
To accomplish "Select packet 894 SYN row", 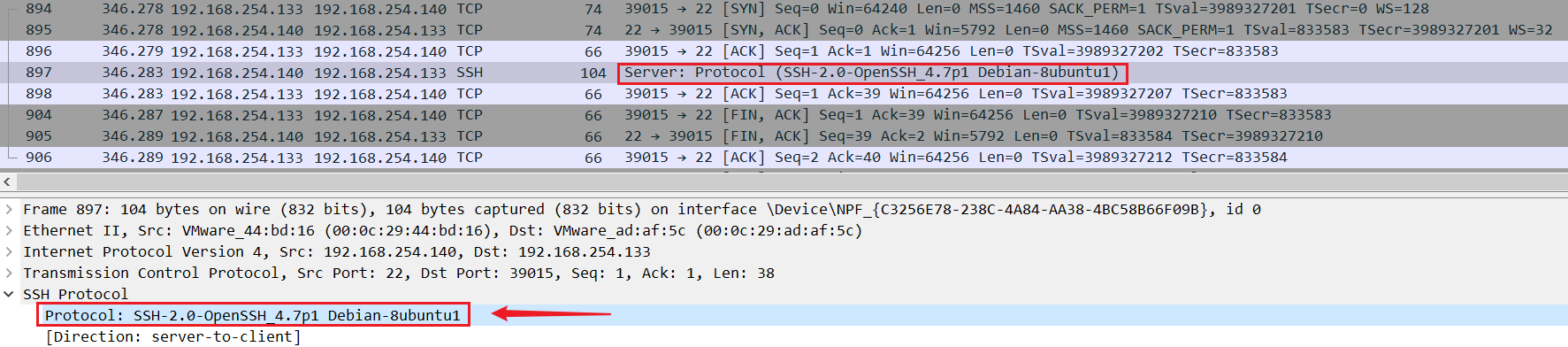I will pos(784,9).
